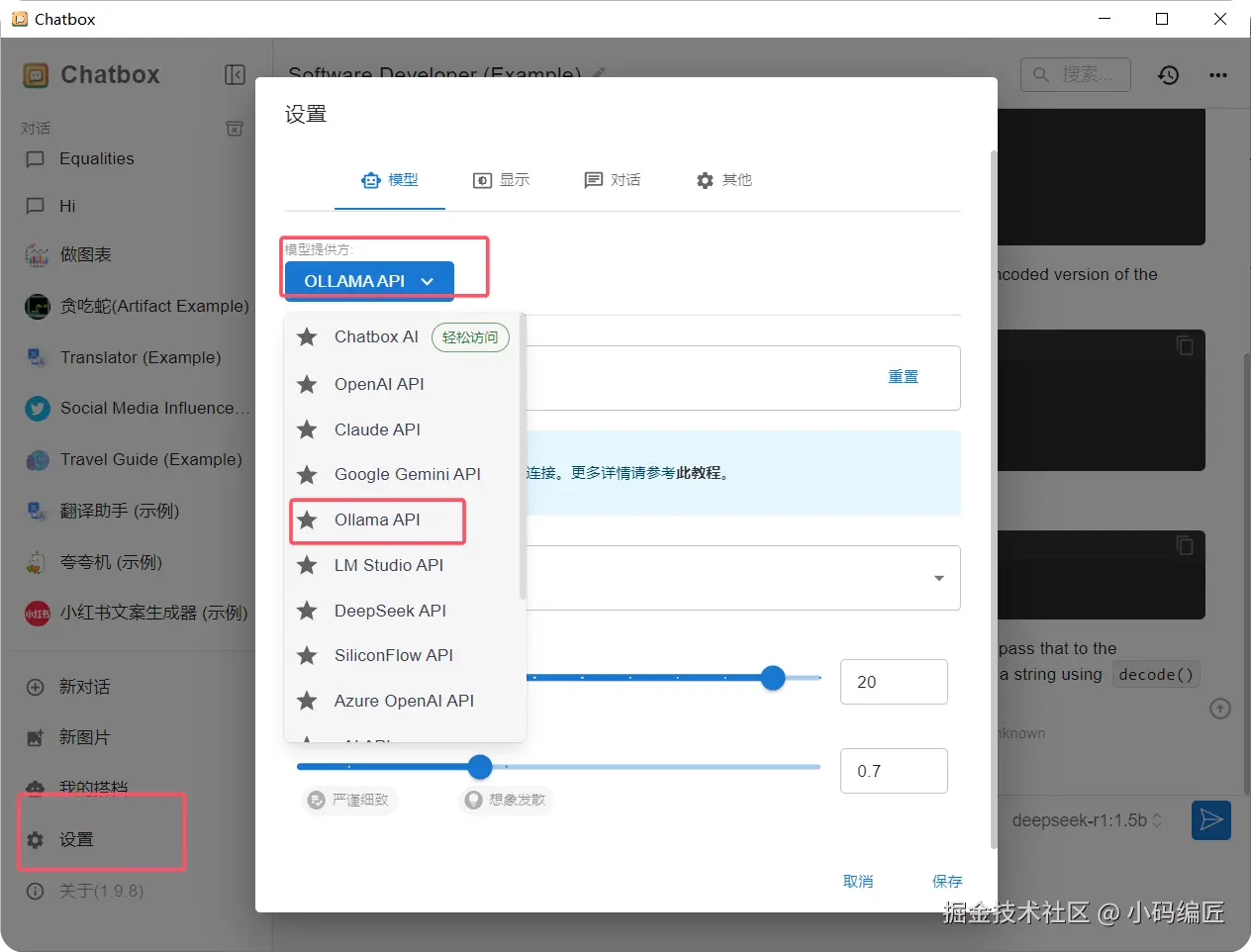1251x952 pixels.
Task: Click the scroll-to-top arrow circle icon
Action: [x=1220, y=709]
